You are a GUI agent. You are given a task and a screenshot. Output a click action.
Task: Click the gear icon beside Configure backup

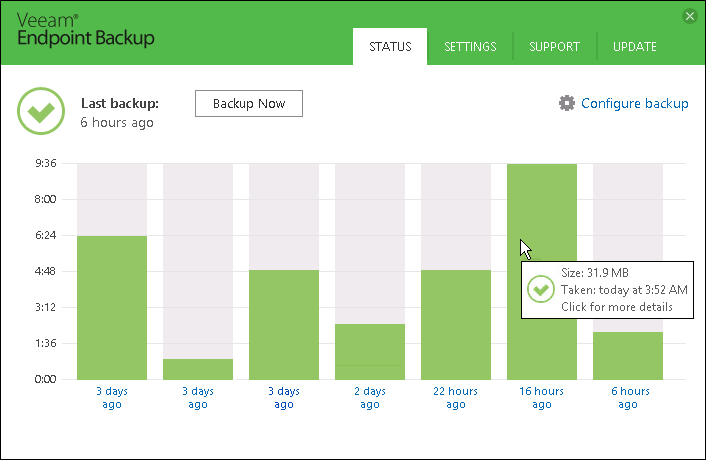tap(567, 103)
